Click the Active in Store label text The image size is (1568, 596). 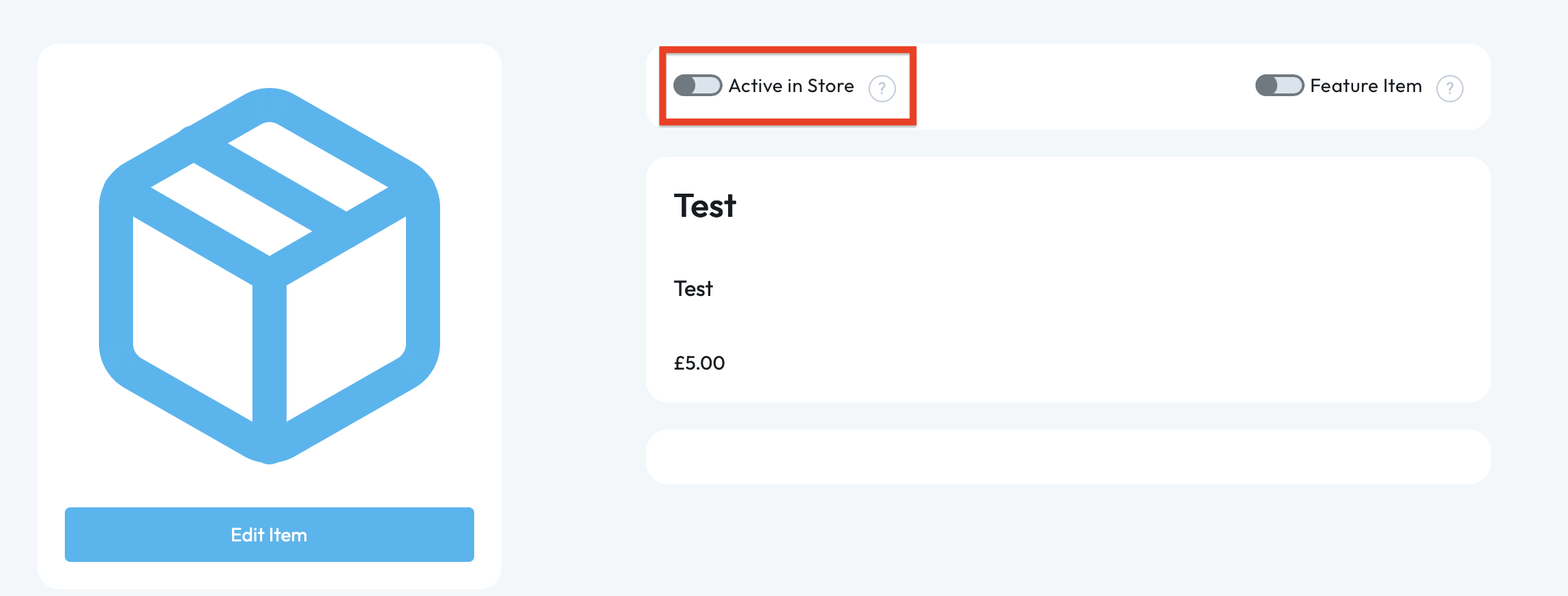click(x=791, y=86)
